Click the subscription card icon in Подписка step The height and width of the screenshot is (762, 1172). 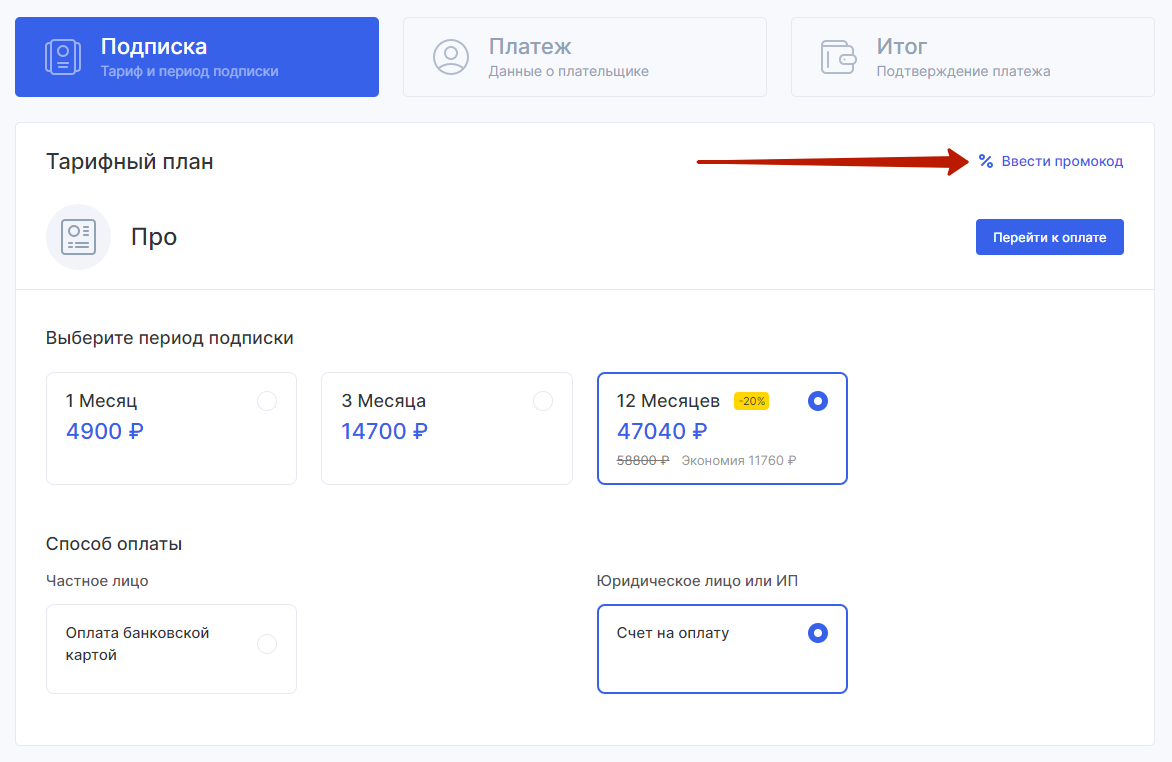pyautogui.click(x=63, y=58)
